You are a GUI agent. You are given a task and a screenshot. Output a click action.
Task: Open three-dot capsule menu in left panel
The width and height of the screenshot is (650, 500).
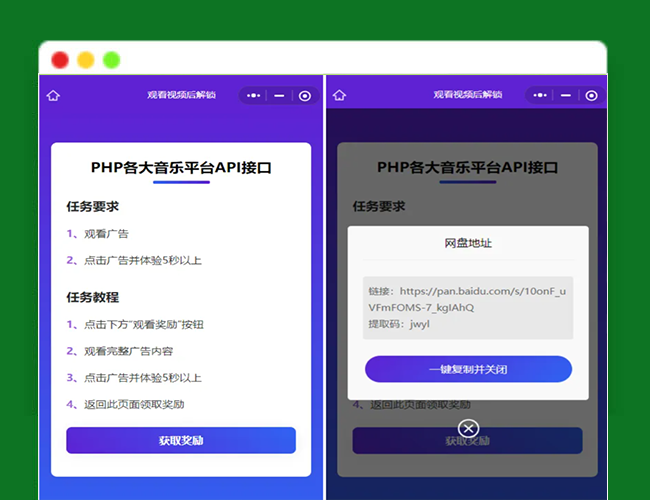pyautogui.click(x=255, y=96)
